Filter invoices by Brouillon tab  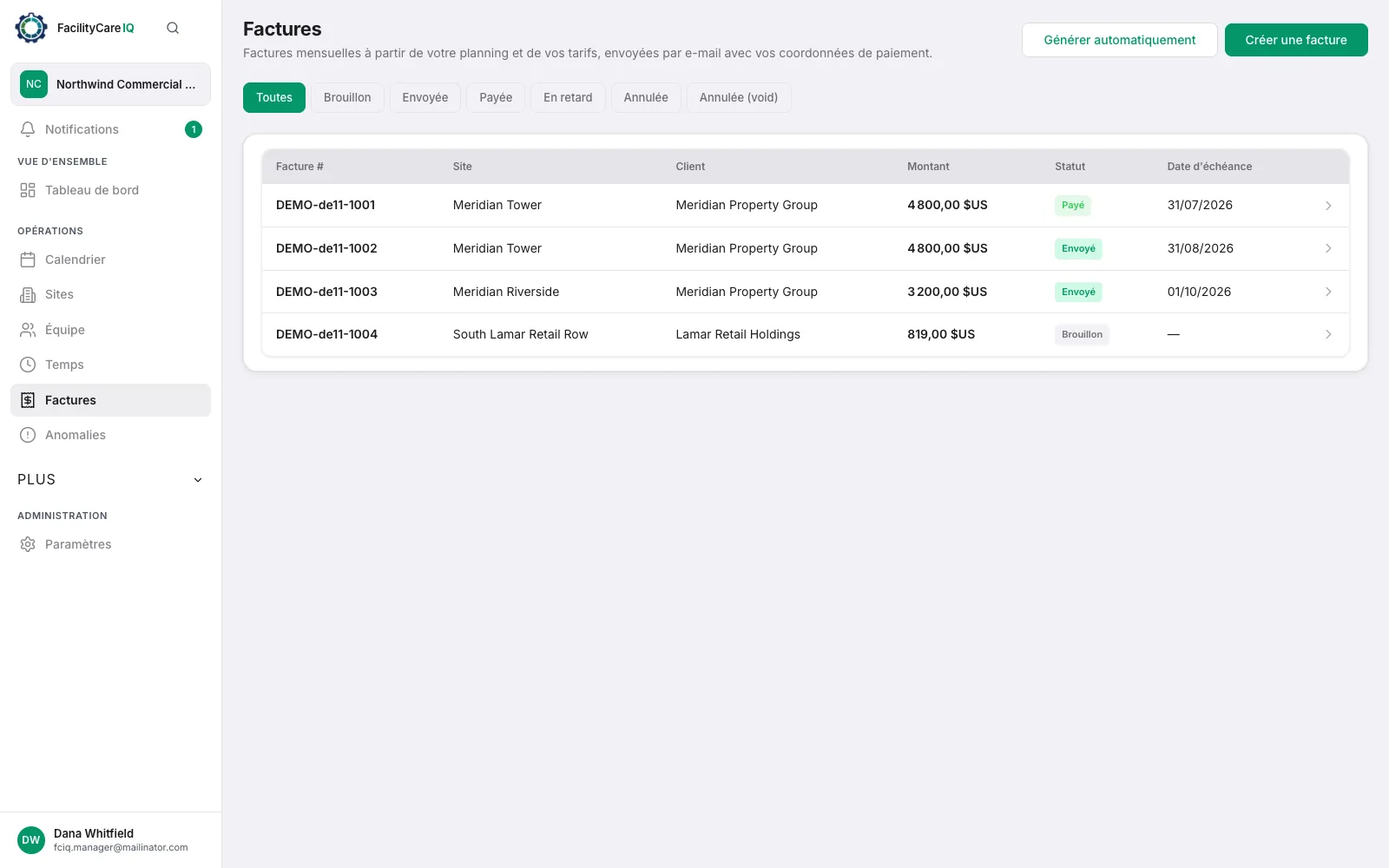click(347, 97)
